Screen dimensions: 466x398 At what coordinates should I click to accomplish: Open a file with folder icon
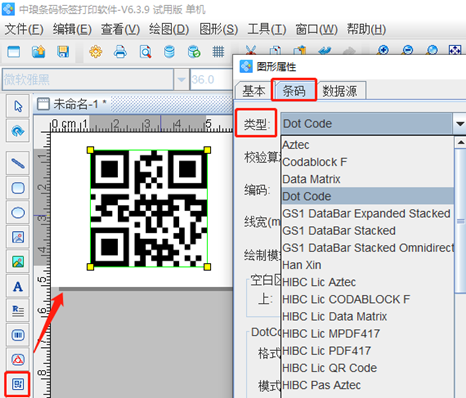pyautogui.click(x=38, y=52)
